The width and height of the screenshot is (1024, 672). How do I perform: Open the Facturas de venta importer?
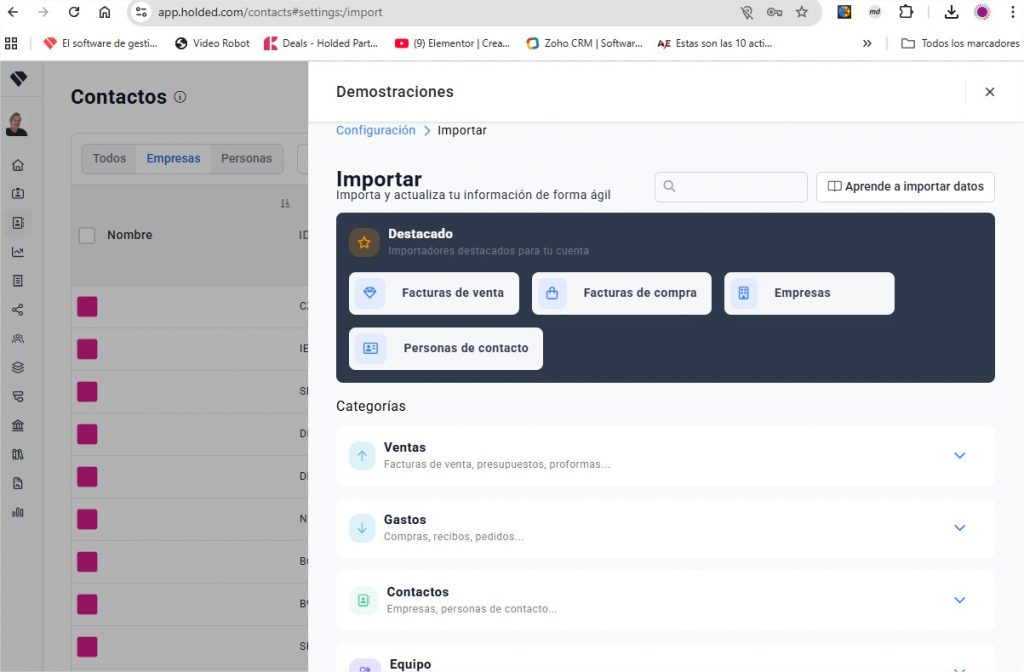coord(433,293)
